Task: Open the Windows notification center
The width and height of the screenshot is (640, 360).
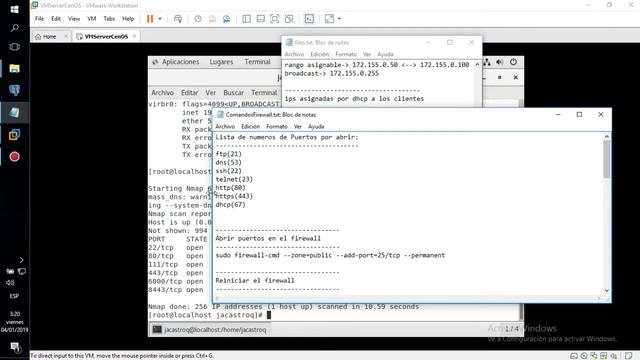Action: coord(15,347)
